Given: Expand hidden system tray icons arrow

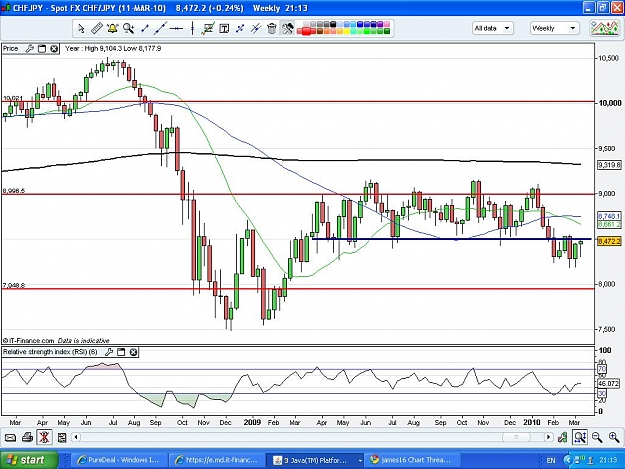Looking at the screenshot, I should [x=568, y=460].
